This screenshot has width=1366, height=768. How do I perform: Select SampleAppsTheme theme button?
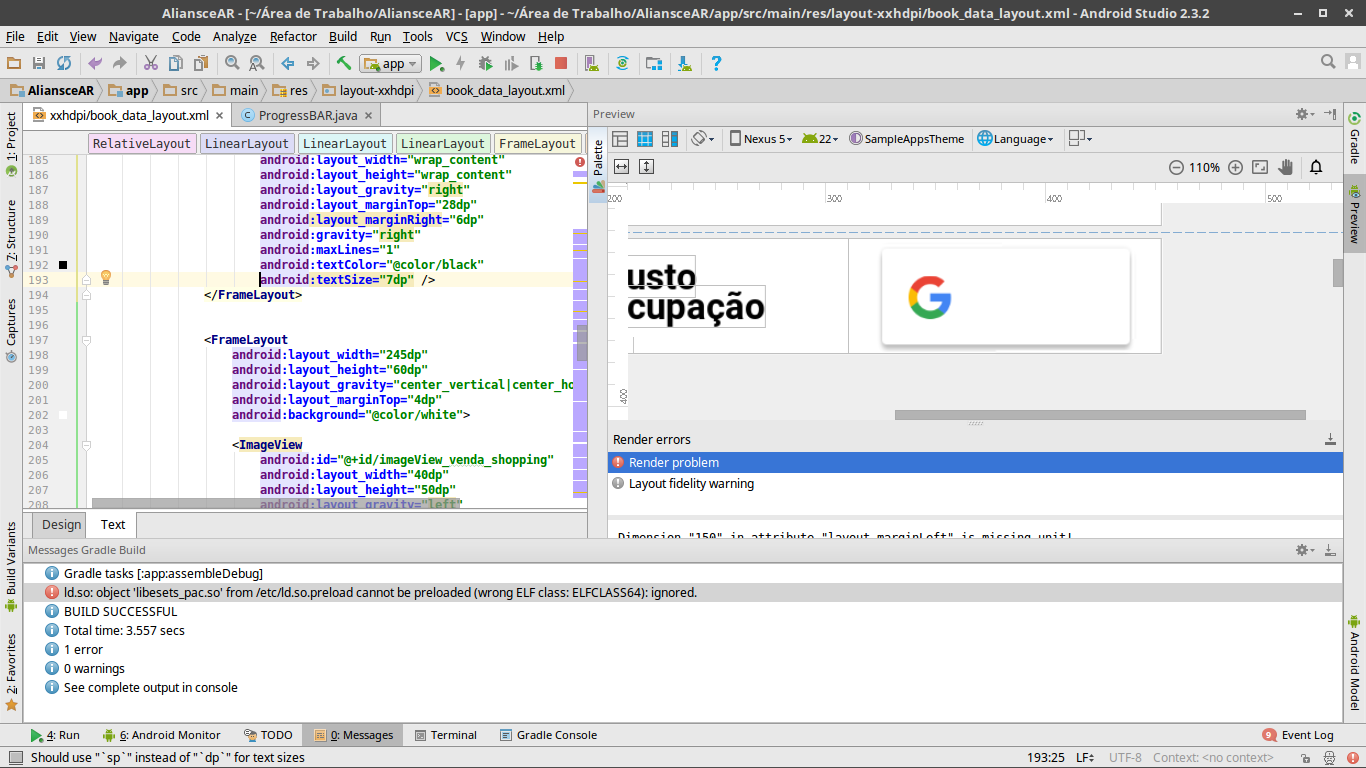pyautogui.click(x=906, y=139)
